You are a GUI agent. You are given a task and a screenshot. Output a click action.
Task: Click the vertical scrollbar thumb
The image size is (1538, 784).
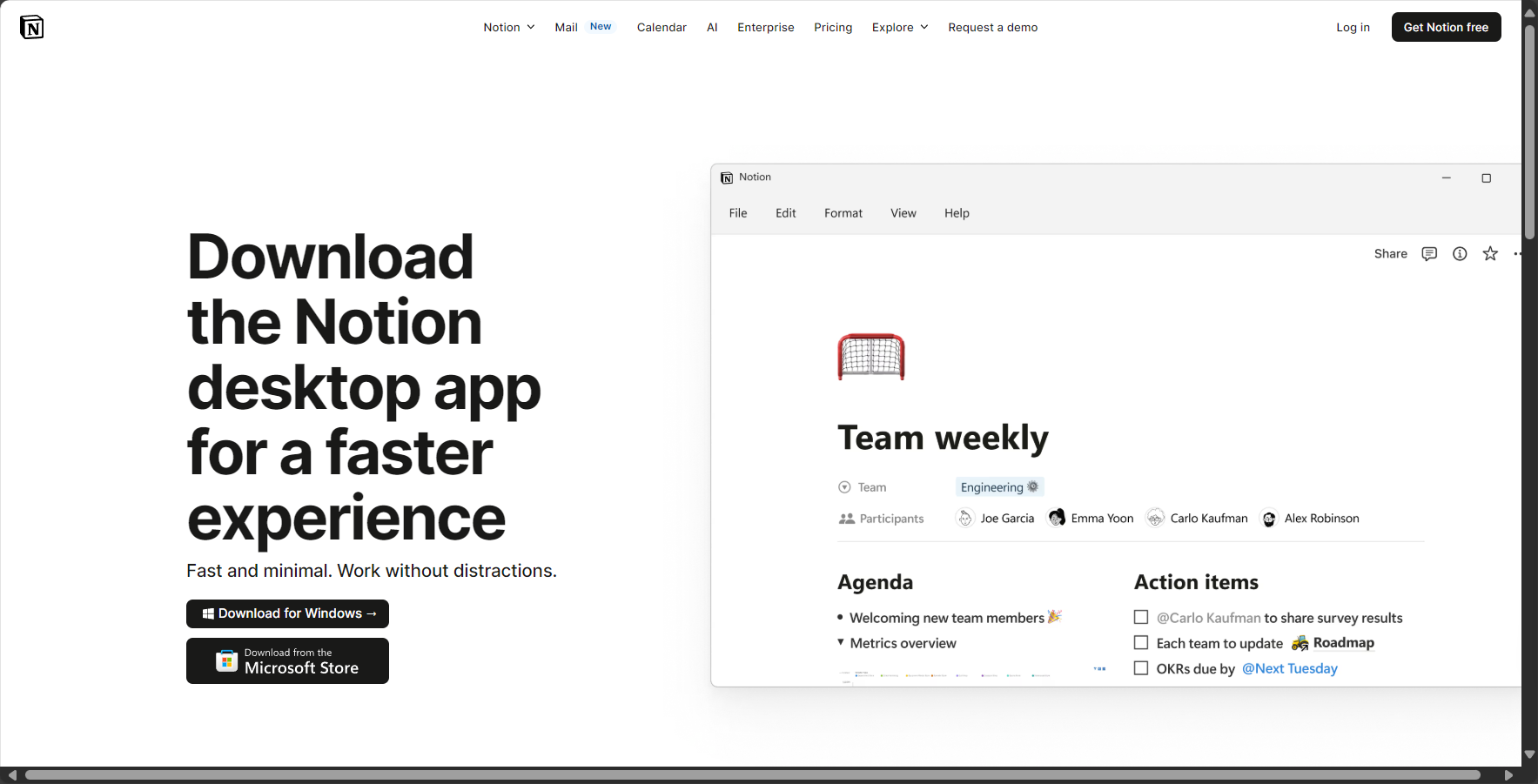click(x=1529, y=131)
